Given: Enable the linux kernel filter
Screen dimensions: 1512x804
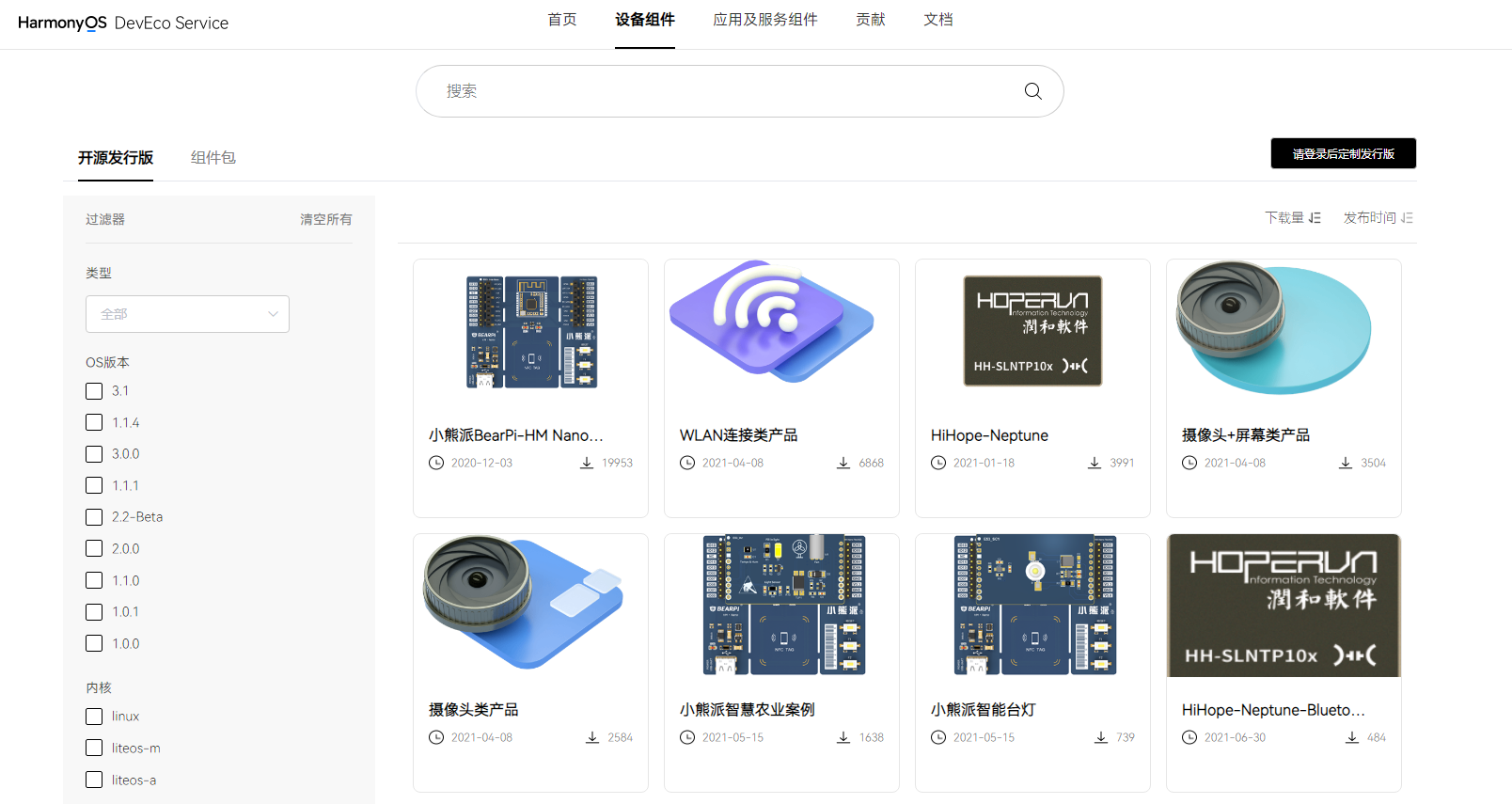Looking at the screenshot, I should point(94,717).
